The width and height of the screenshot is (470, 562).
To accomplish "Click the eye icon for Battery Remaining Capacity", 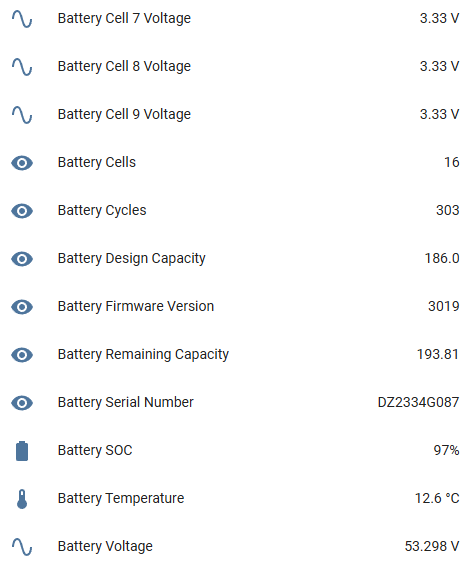I will click(x=22, y=355).
